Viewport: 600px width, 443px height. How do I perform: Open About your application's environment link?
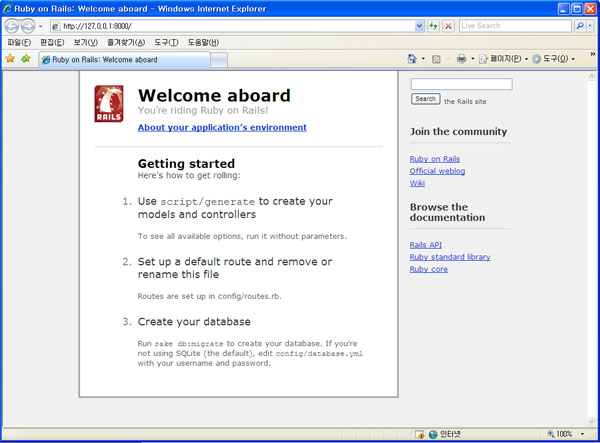[x=222, y=127]
